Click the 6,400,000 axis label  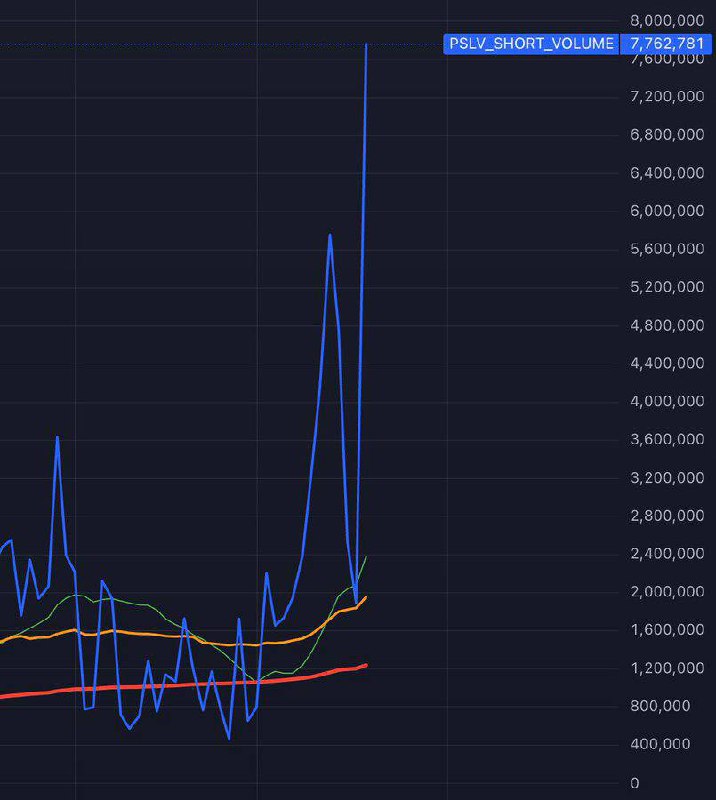click(x=667, y=172)
